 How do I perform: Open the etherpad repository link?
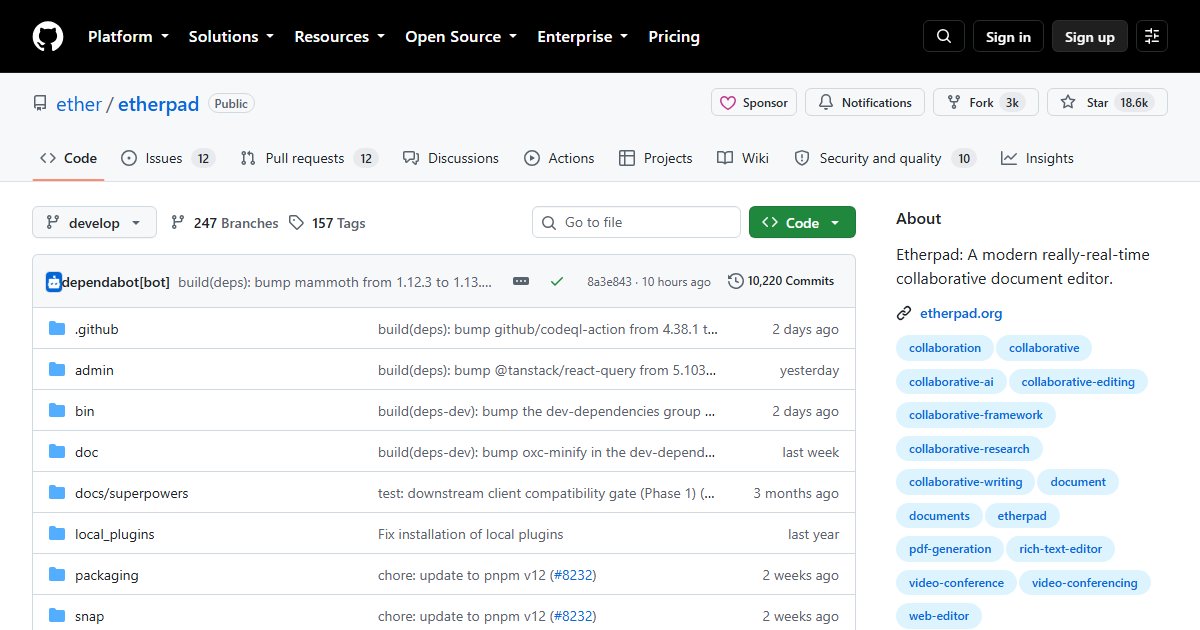158,104
